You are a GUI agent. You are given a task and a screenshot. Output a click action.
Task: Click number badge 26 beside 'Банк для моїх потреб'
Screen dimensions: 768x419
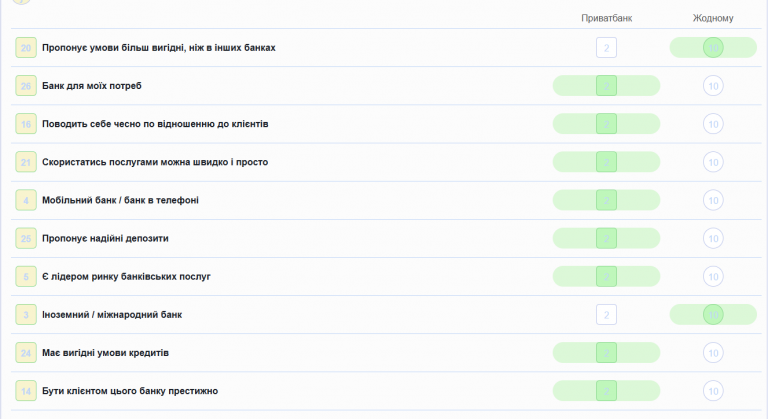tap(26, 86)
